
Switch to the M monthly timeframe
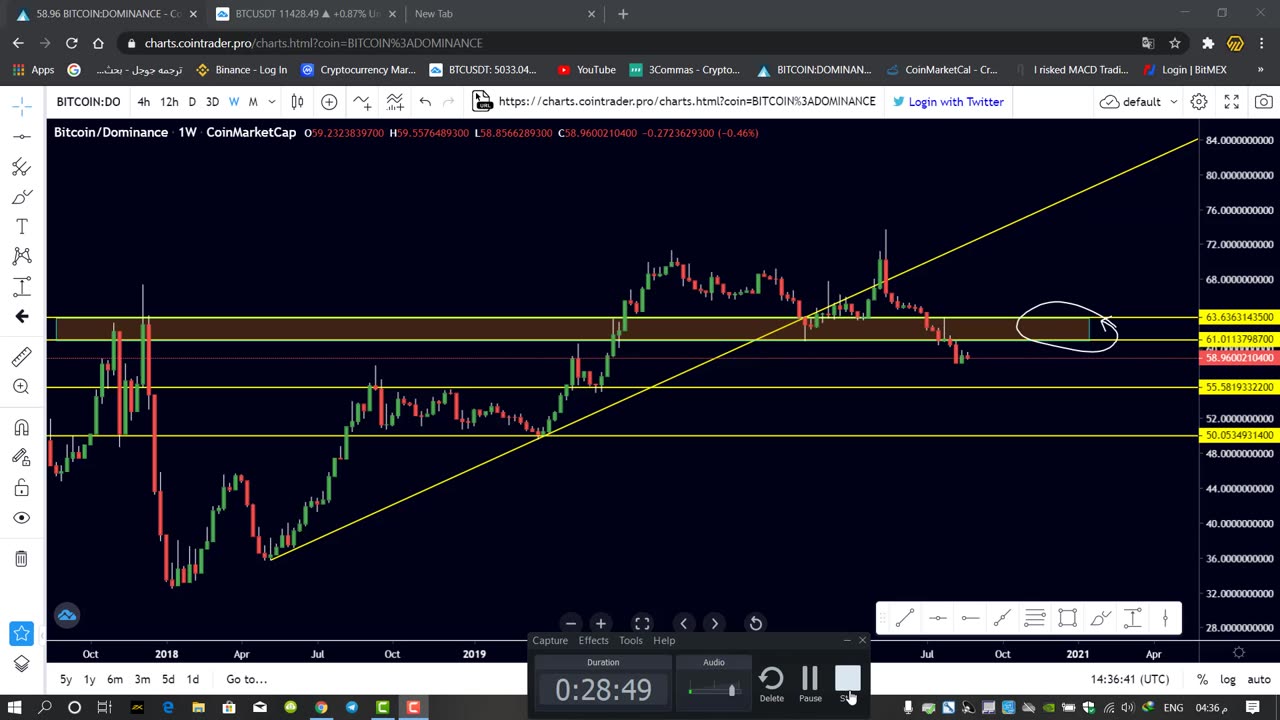253,102
